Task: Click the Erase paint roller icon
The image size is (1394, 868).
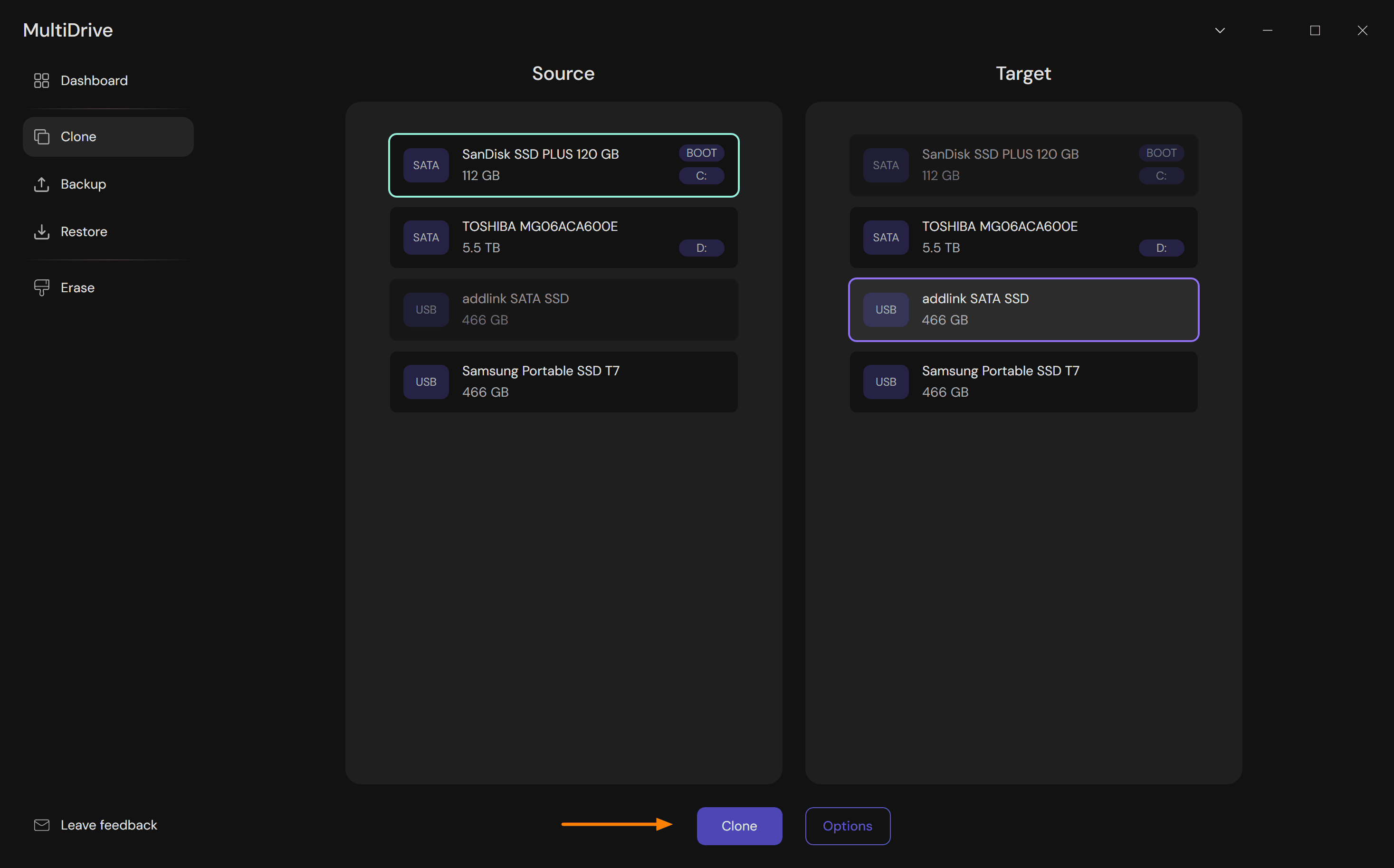Action: coord(41,287)
